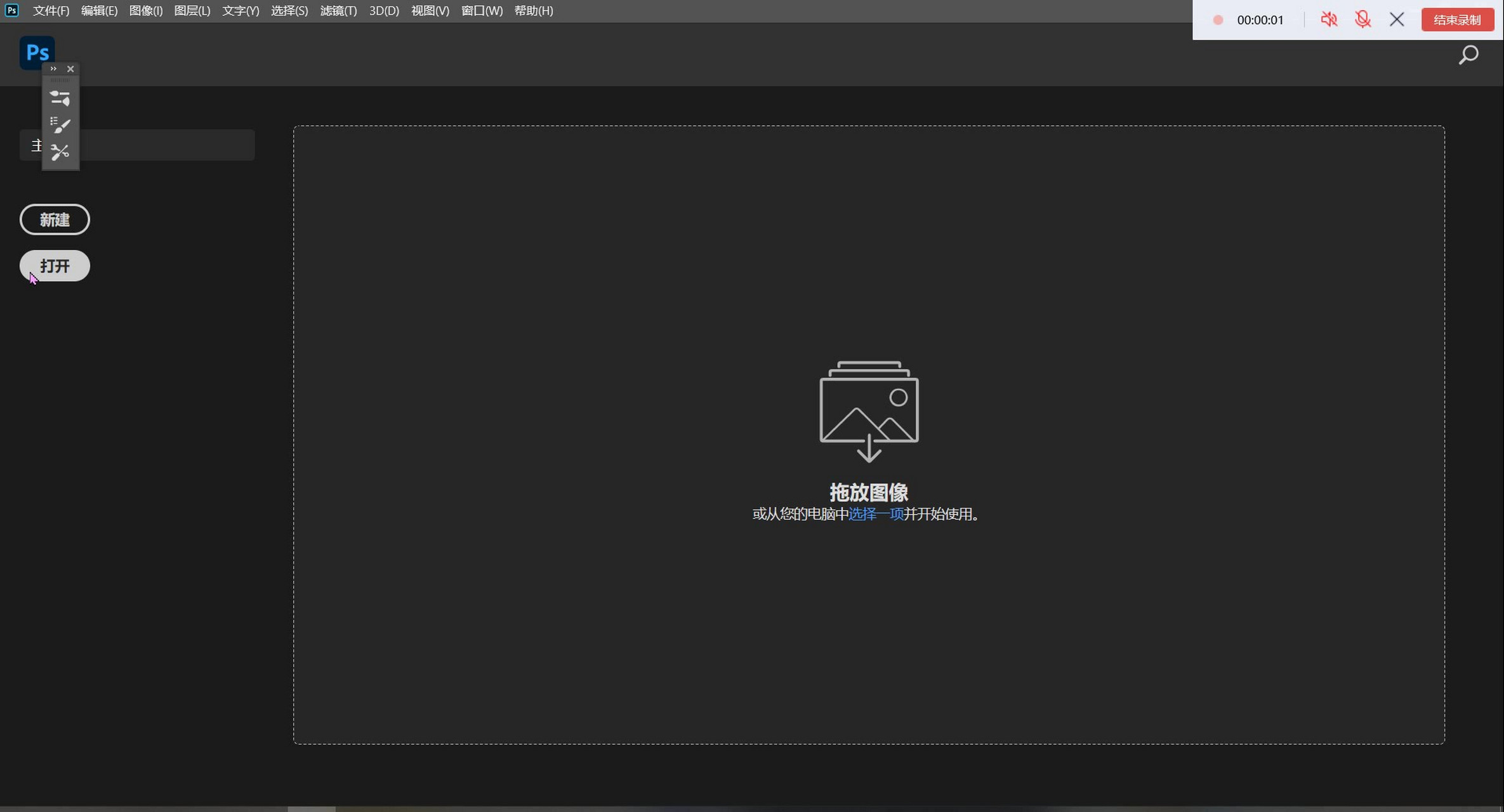The image size is (1504, 812).
Task: Toggle the recording speaker mute icon
Action: (1329, 20)
